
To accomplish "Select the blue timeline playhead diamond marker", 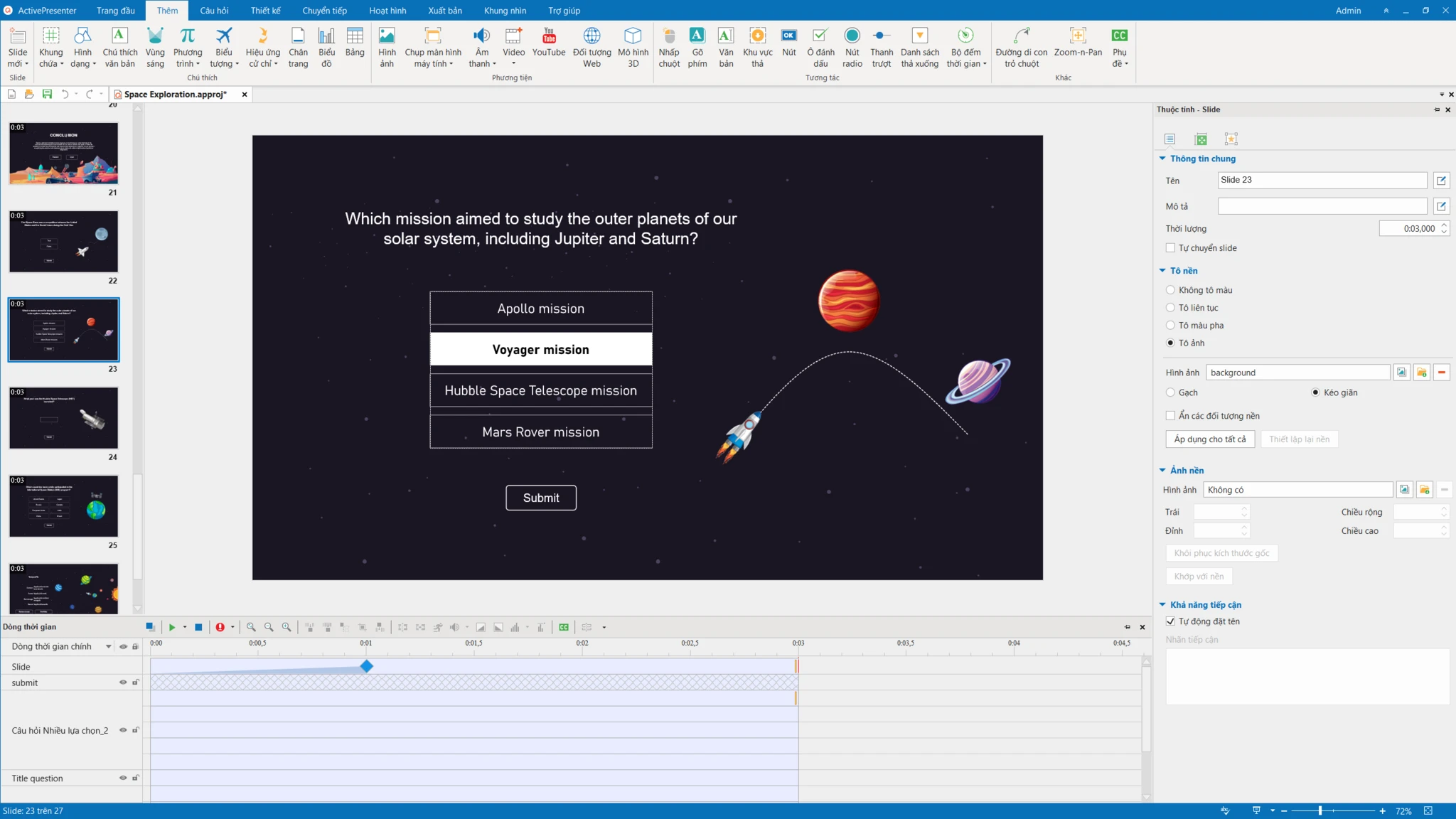I will coord(366,666).
